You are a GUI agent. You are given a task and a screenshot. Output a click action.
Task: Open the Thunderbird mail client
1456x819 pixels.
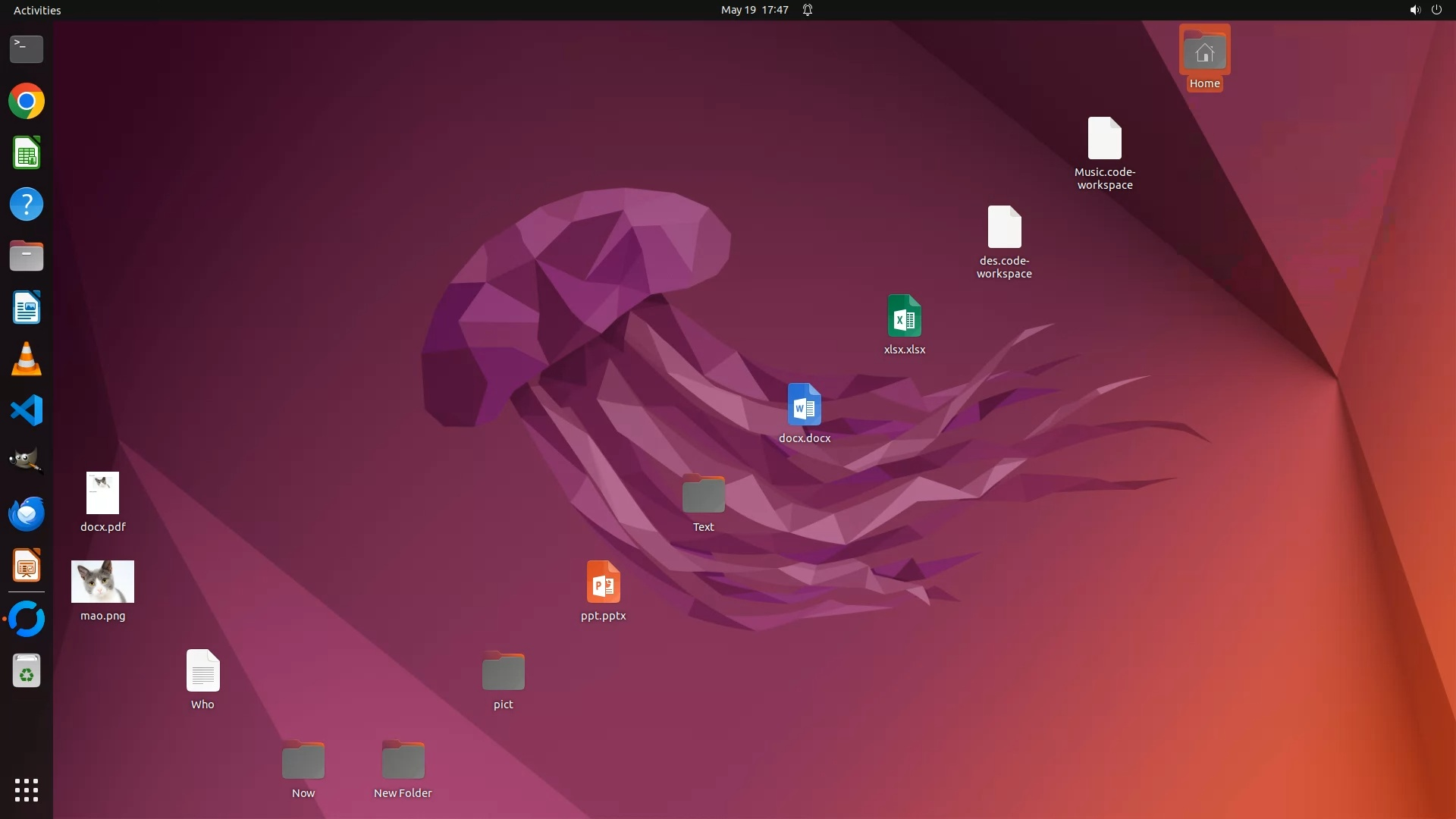(27, 514)
